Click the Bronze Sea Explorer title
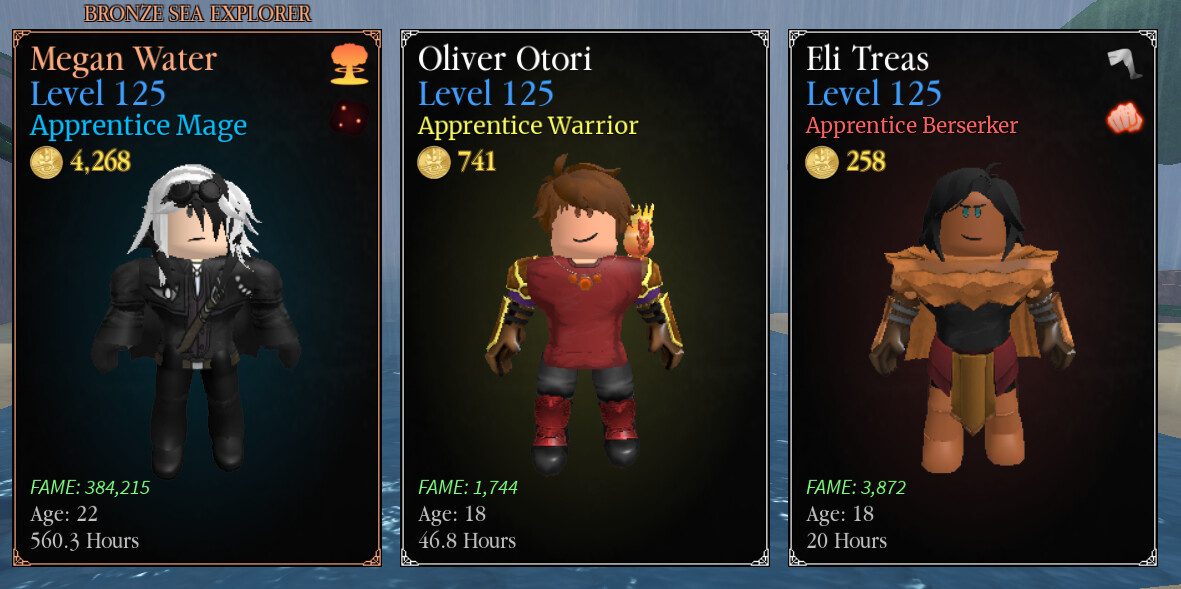 click(x=197, y=14)
